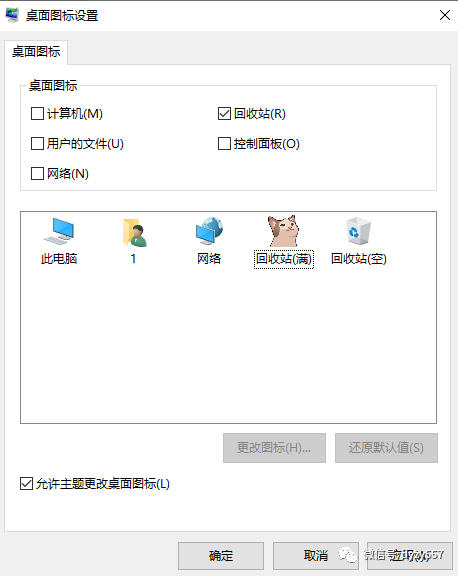The height and width of the screenshot is (576, 458).
Task: Select the 此电脑 computer icon
Action: 59,231
